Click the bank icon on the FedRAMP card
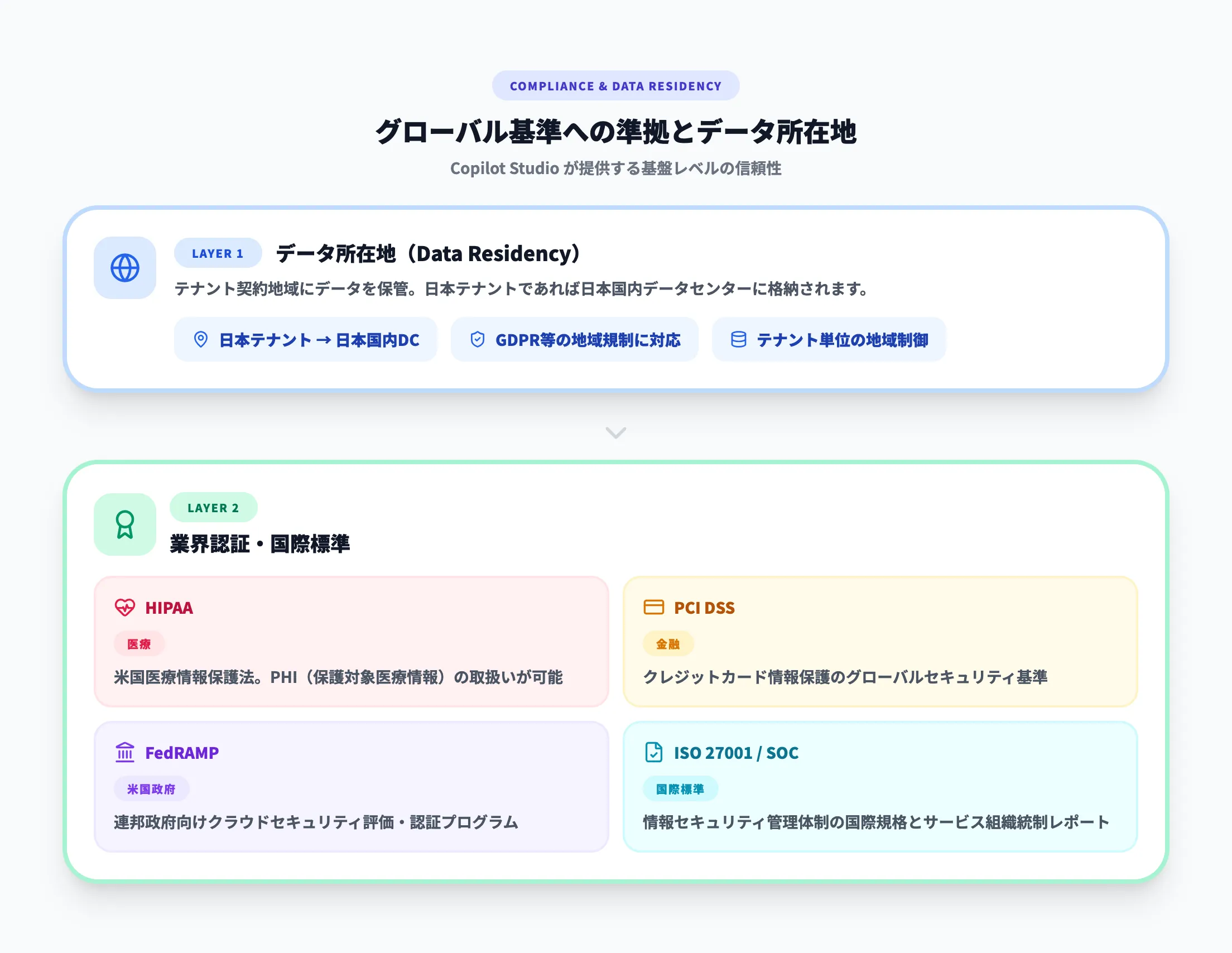This screenshot has height=953, width=1232. [125, 752]
